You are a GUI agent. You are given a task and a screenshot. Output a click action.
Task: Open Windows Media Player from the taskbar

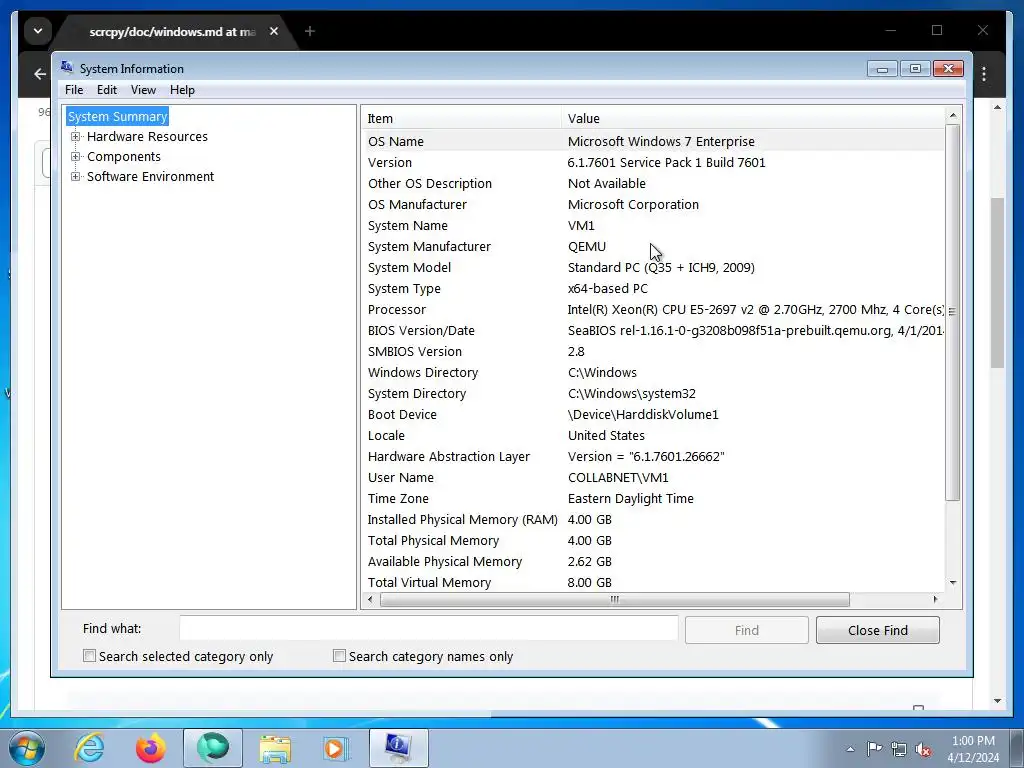click(x=336, y=748)
